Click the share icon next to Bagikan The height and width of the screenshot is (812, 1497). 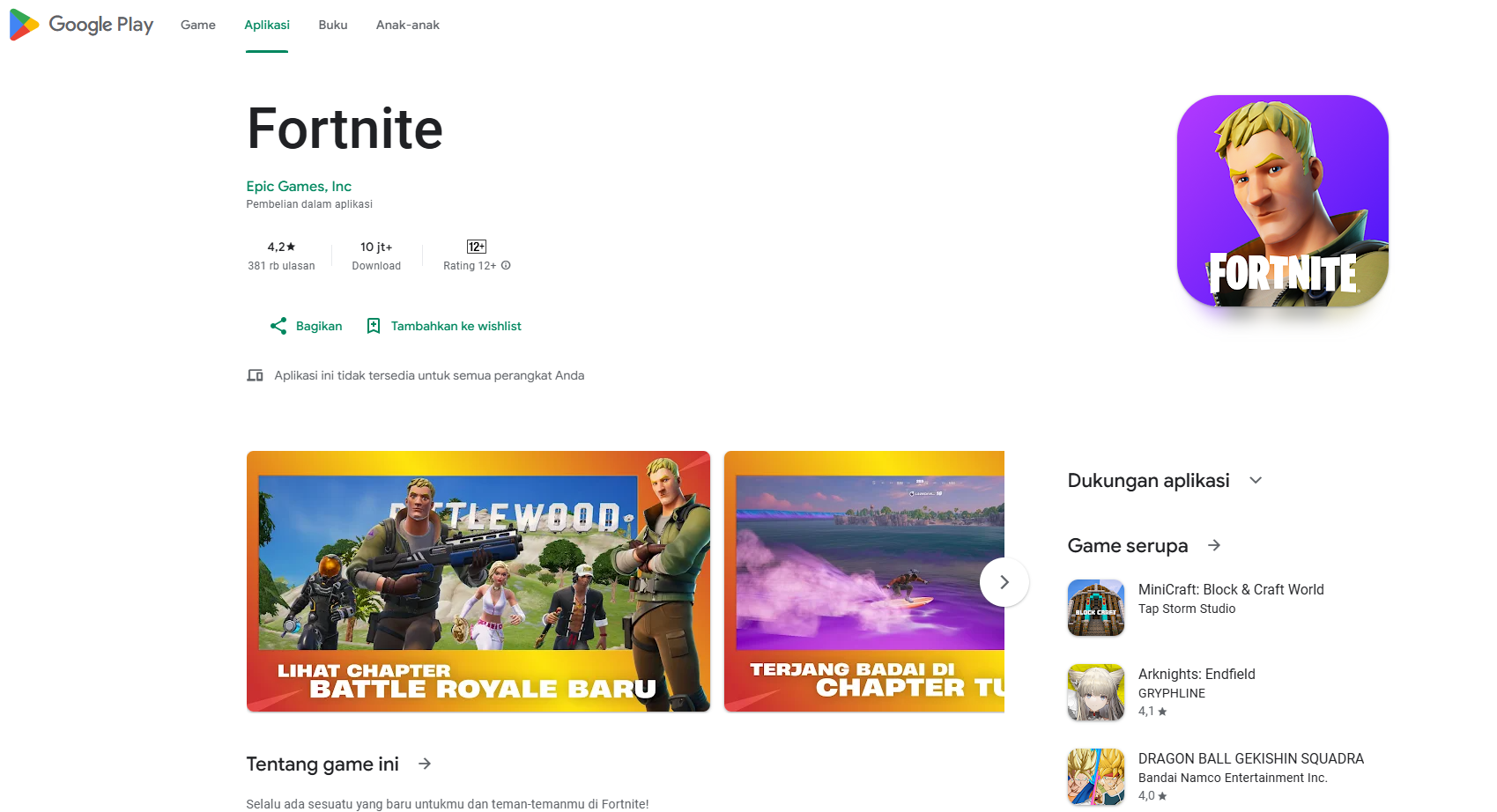click(277, 326)
